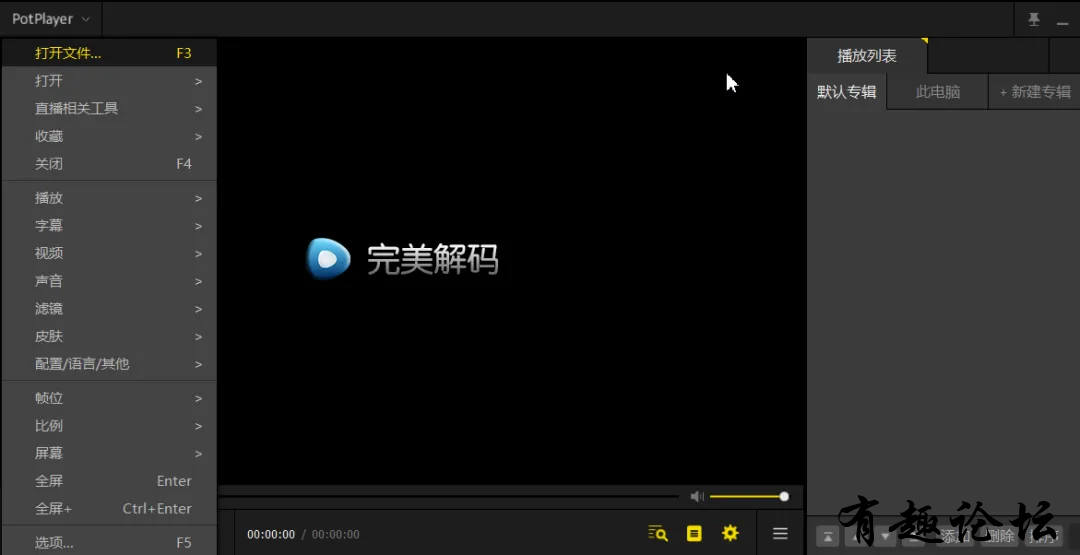Move playlist item to top
Viewport: 1080px width, 555px height.
tap(828, 536)
